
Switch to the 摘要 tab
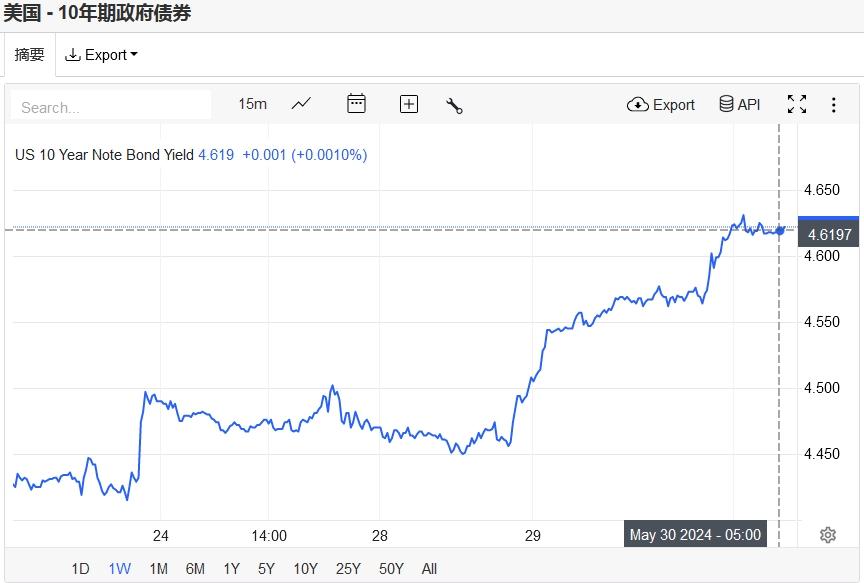[x=29, y=55]
